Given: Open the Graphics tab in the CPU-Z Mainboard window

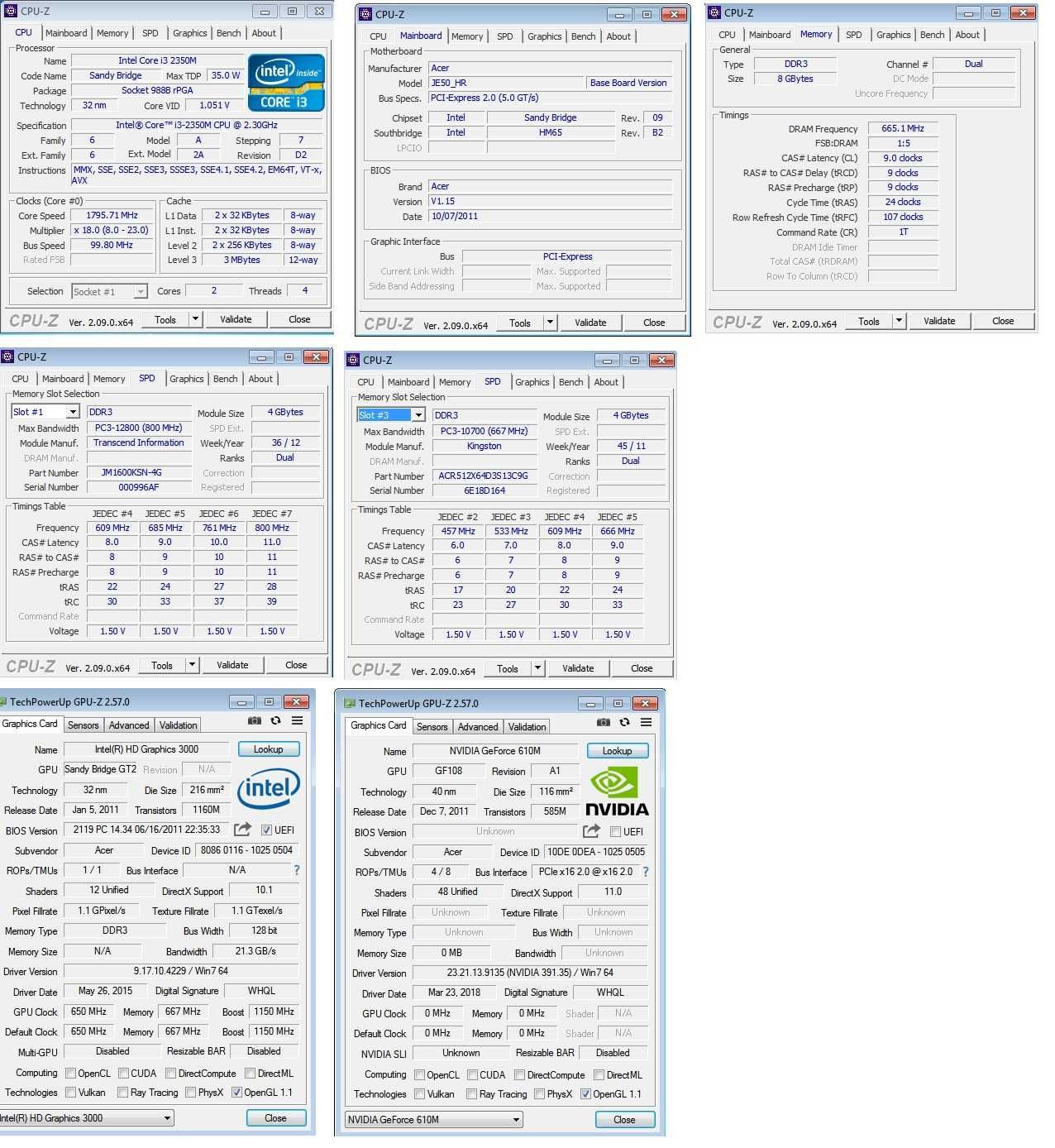Looking at the screenshot, I should click(x=545, y=36).
